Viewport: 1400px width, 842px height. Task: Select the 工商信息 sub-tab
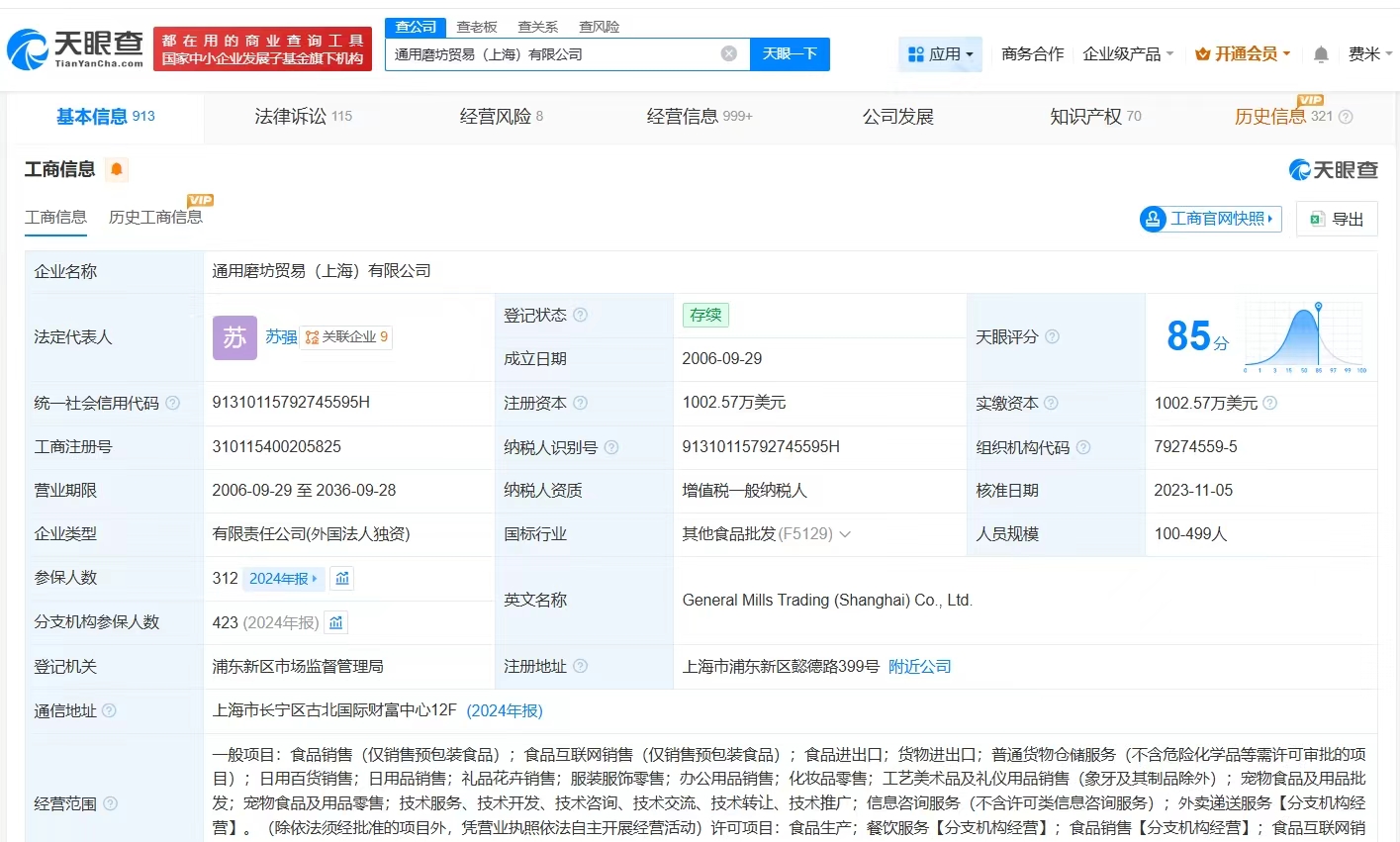(x=55, y=217)
